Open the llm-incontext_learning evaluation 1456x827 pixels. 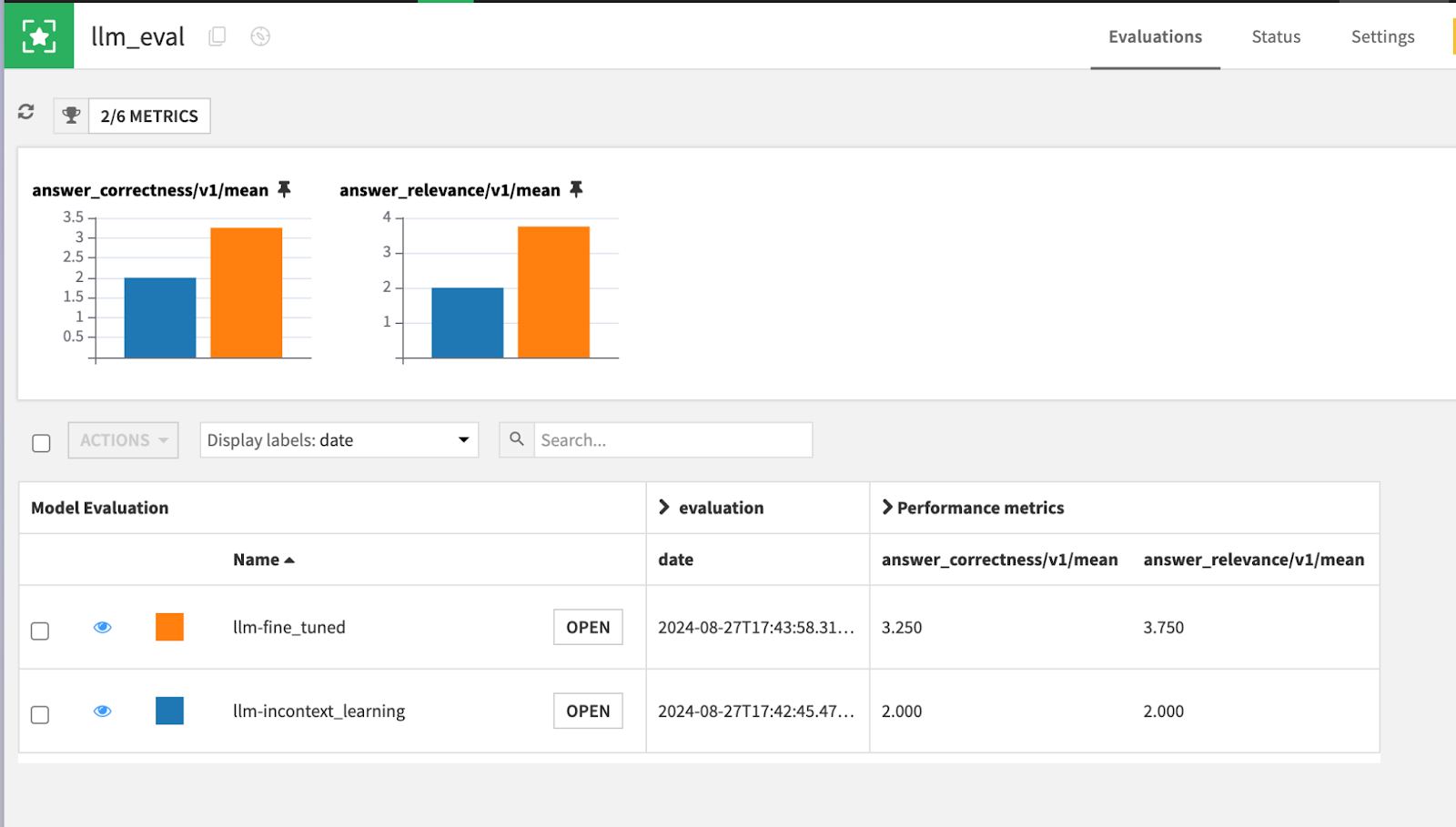(588, 711)
